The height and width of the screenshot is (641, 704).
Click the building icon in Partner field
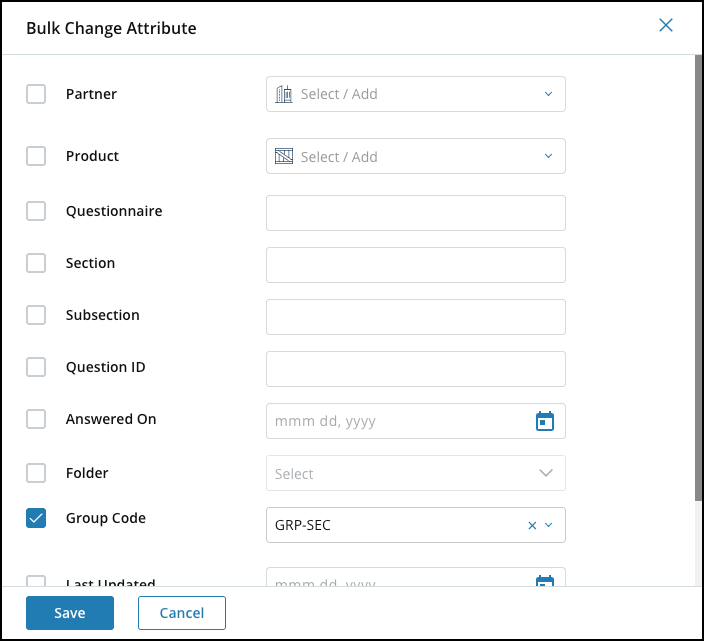click(284, 94)
